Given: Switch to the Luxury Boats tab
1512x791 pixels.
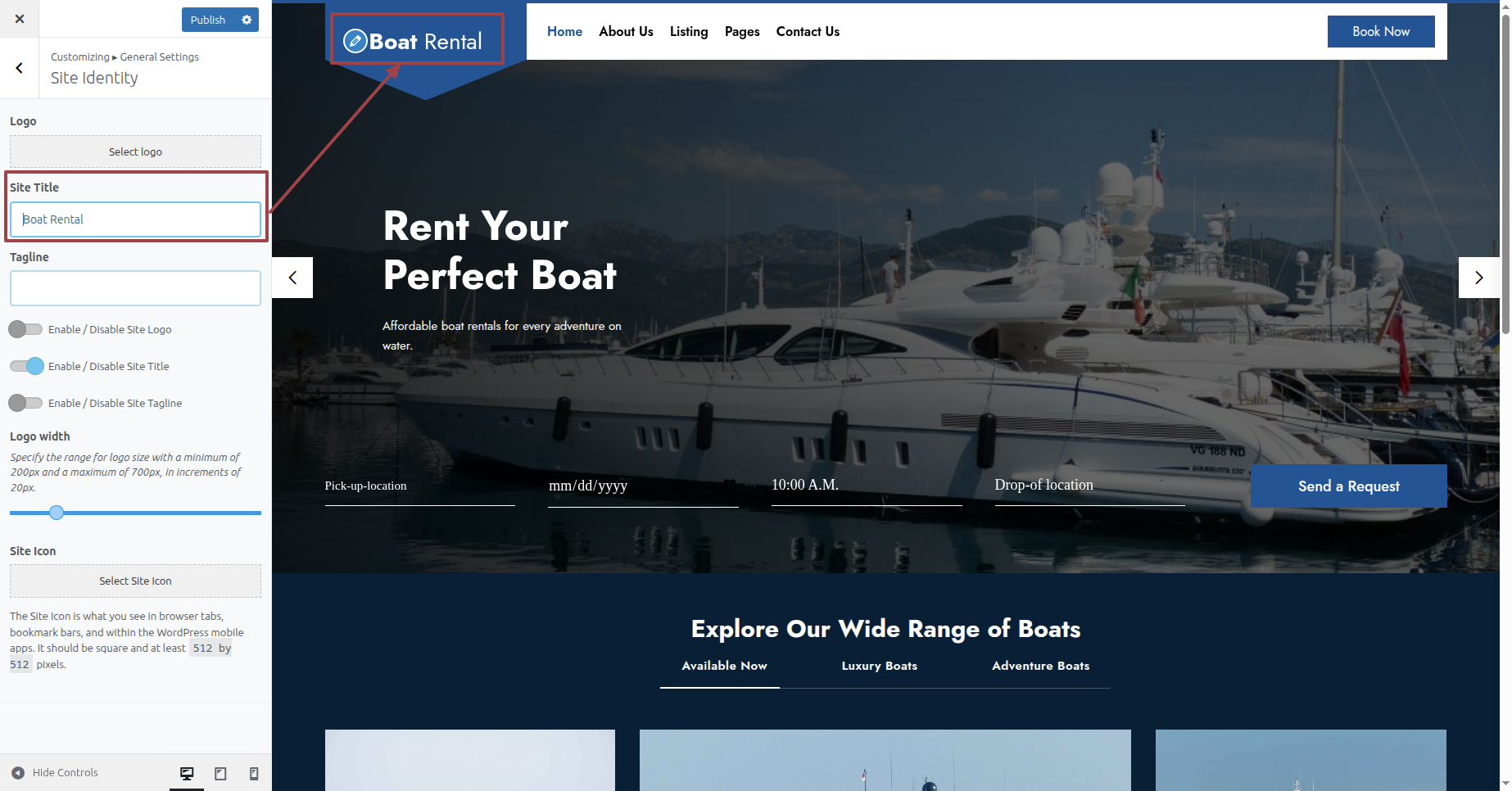Looking at the screenshot, I should point(879,666).
